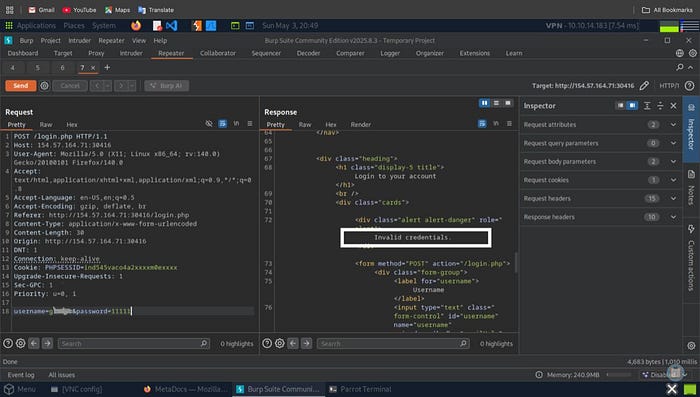Open side panel settings gear at bottom right
Image resolution: width=700 pixels, height=397 pixels.
tap(691, 346)
